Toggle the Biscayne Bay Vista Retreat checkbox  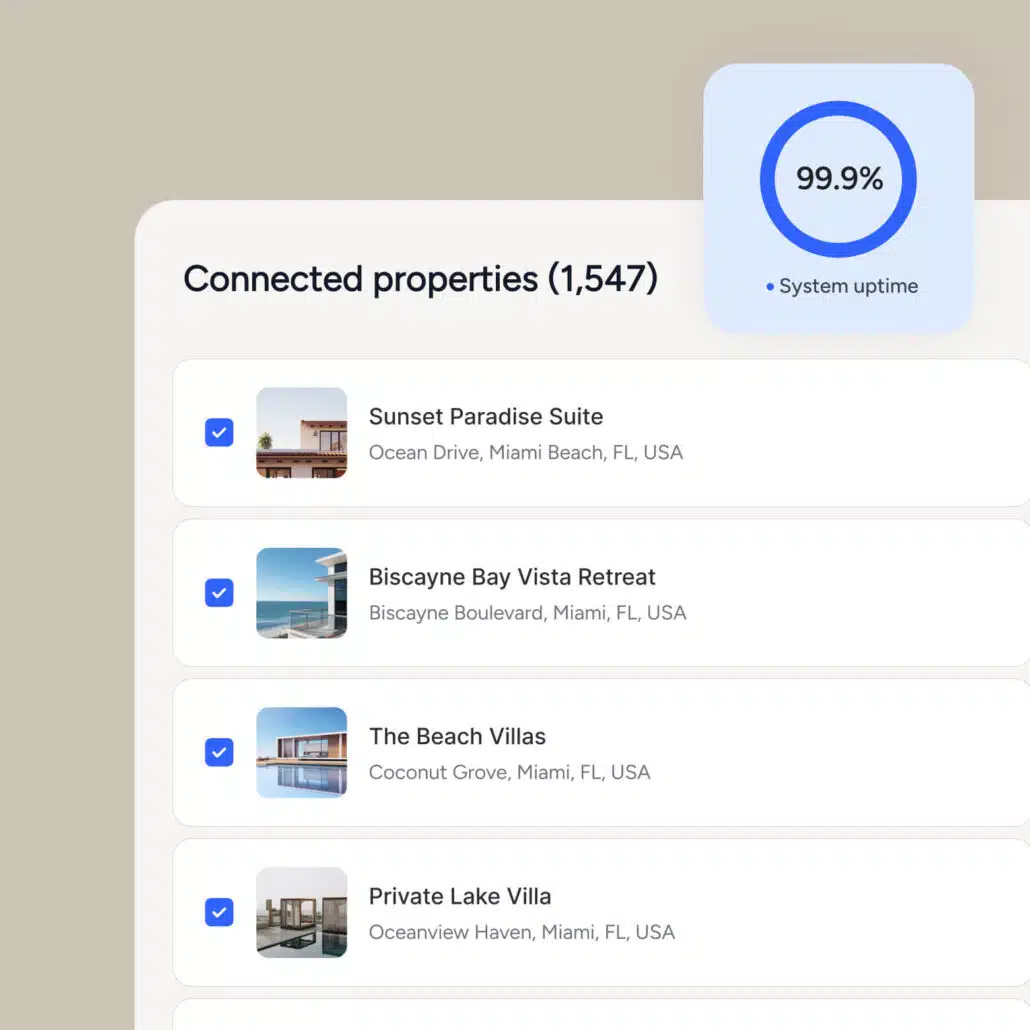[219, 593]
